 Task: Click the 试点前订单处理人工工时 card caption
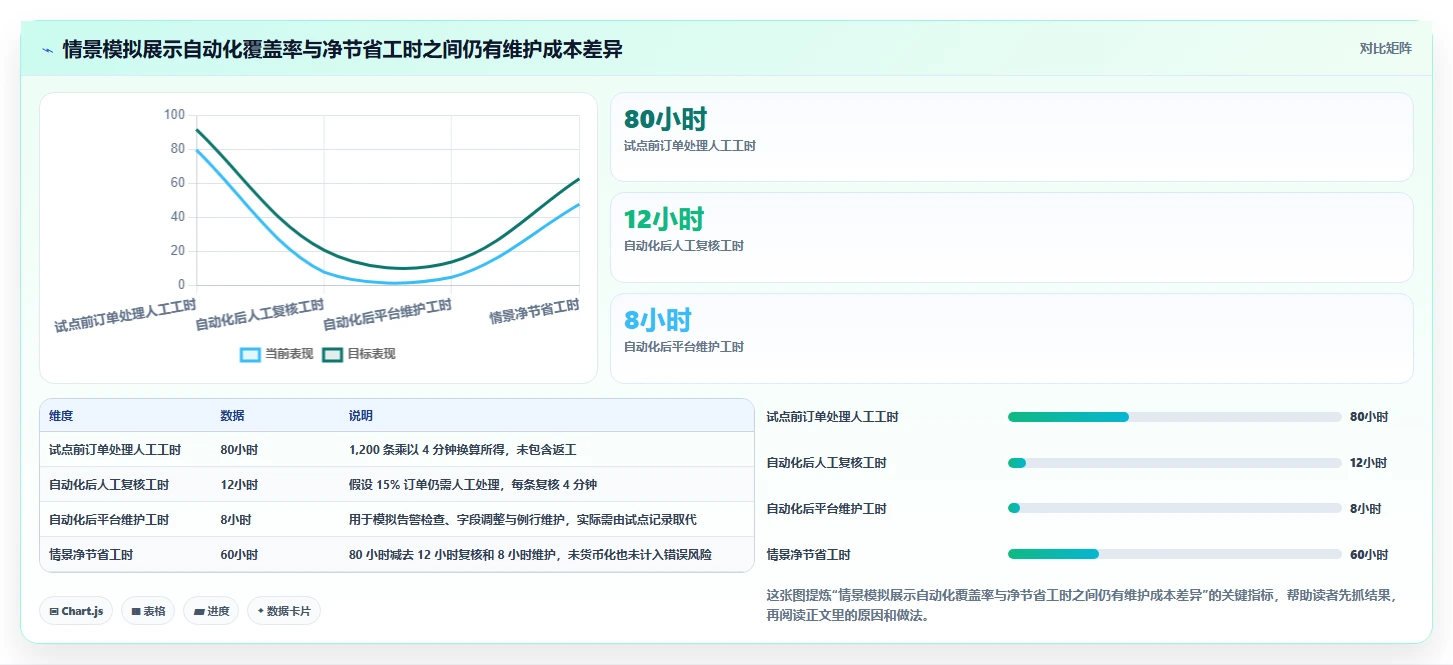[x=689, y=146]
